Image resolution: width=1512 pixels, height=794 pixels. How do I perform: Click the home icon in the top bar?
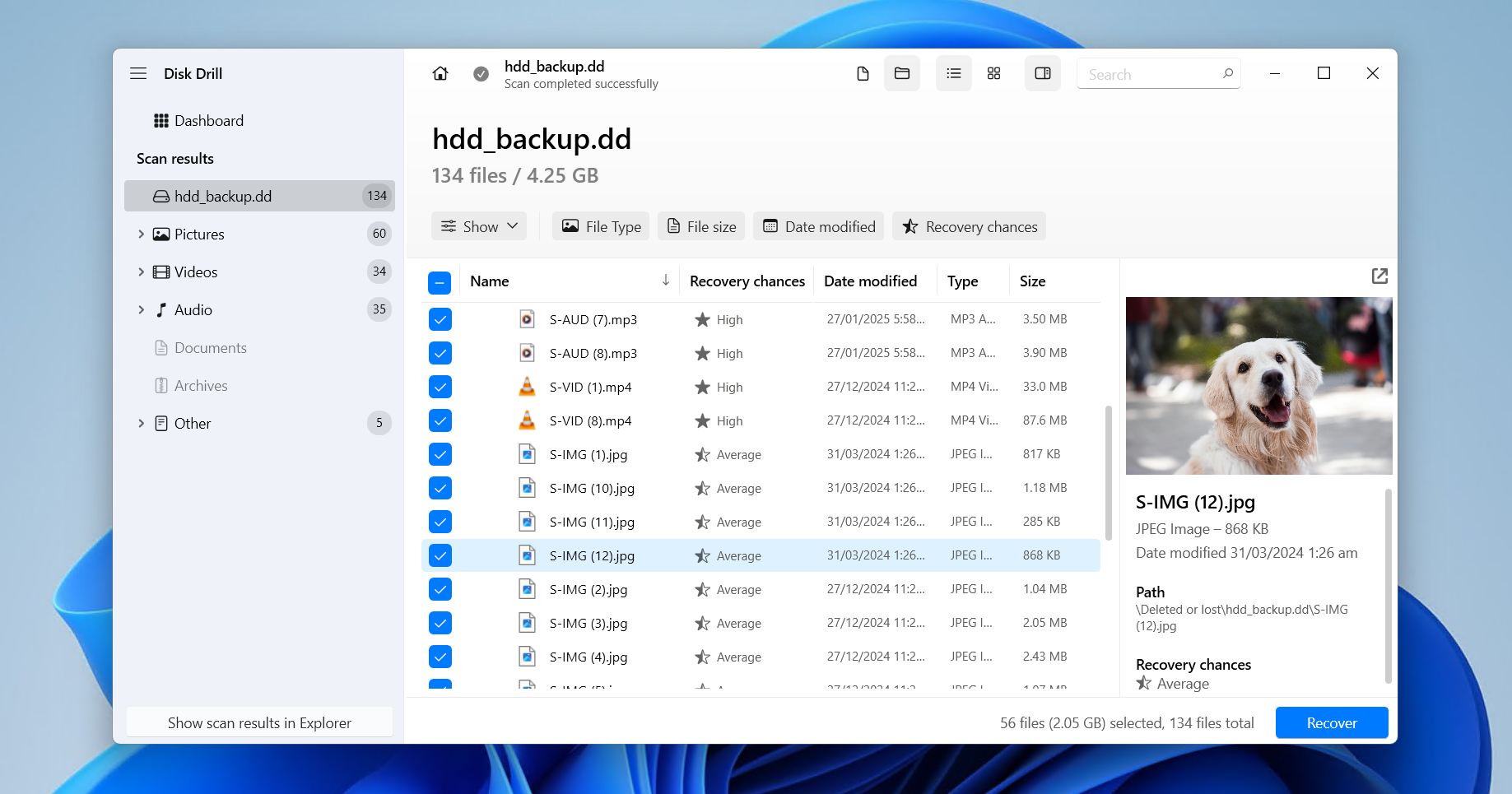click(x=440, y=74)
